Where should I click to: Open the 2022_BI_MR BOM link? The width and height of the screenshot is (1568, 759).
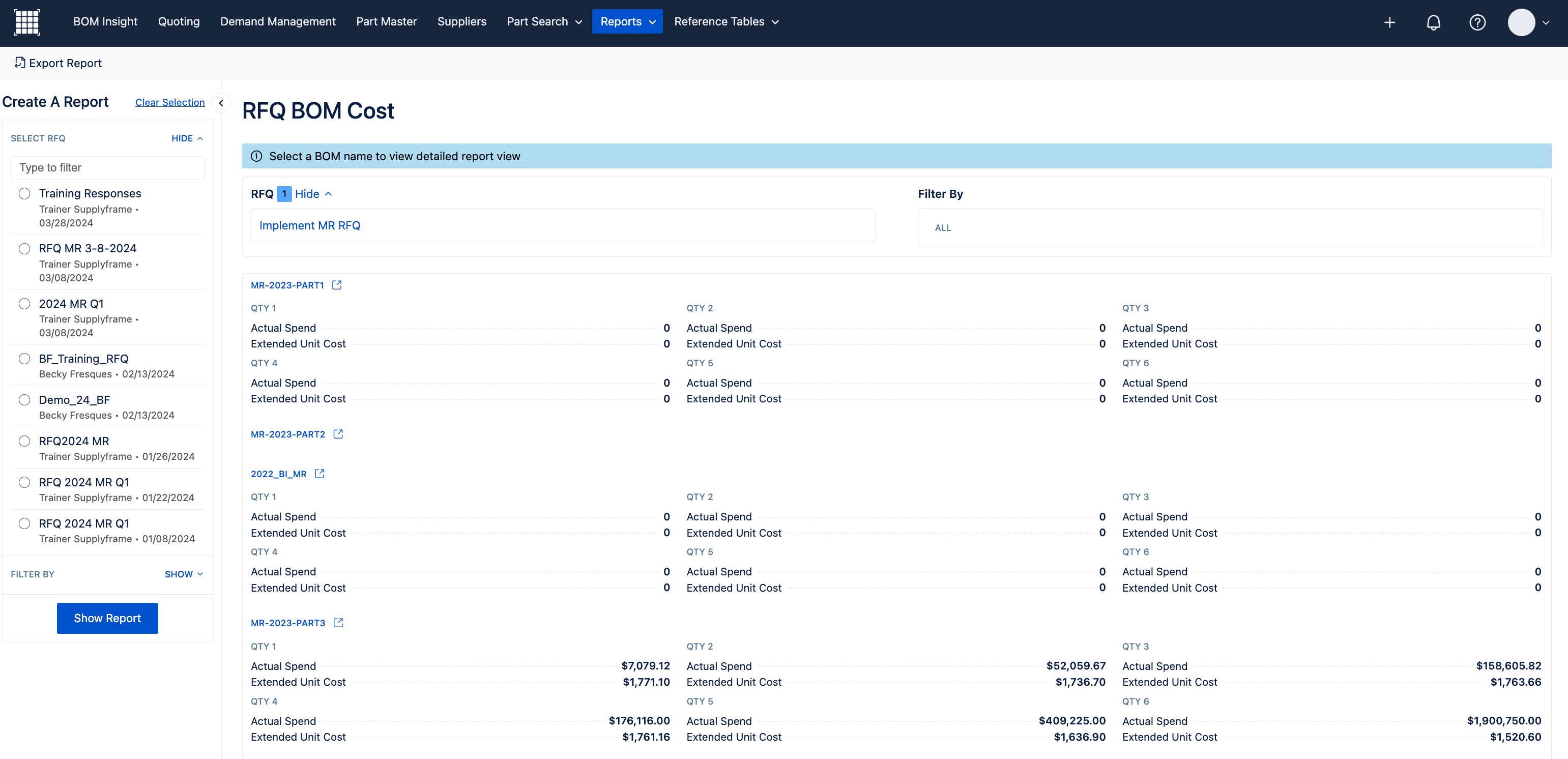click(x=279, y=474)
